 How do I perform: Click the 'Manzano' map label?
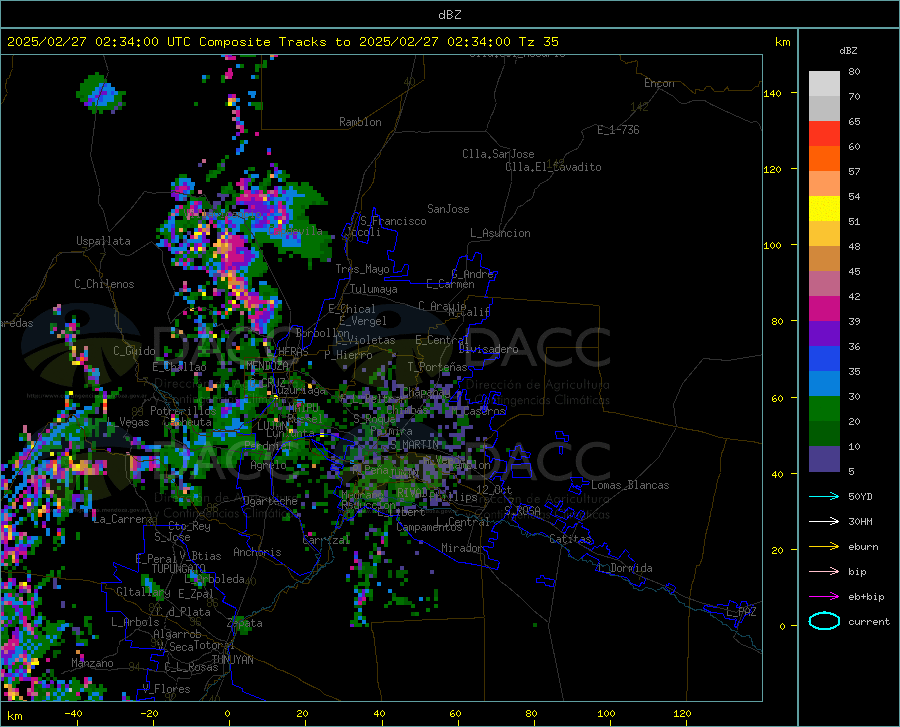click(x=92, y=663)
